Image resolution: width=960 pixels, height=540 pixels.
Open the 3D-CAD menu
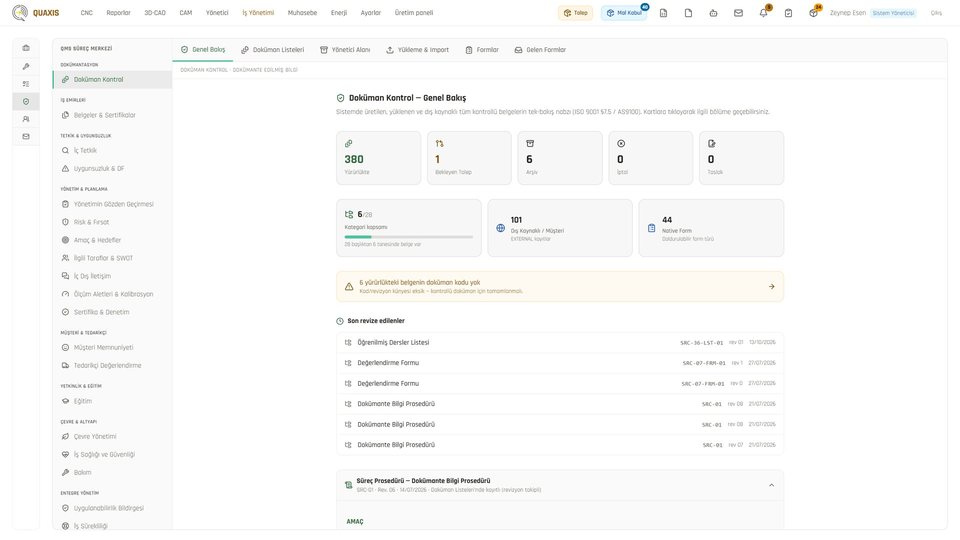pyautogui.click(x=155, y=13)
